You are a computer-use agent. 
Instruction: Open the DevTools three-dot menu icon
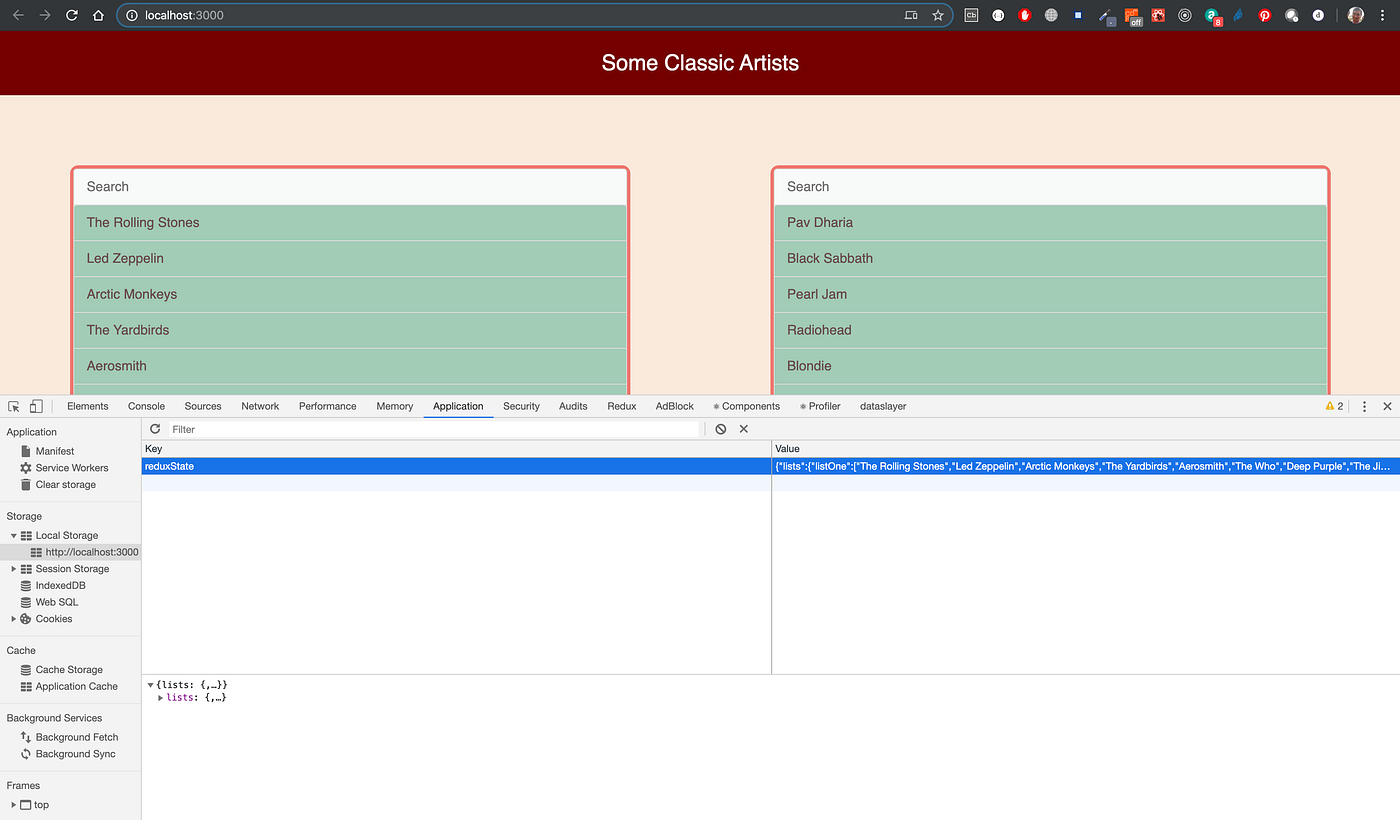pos(1364,406)
